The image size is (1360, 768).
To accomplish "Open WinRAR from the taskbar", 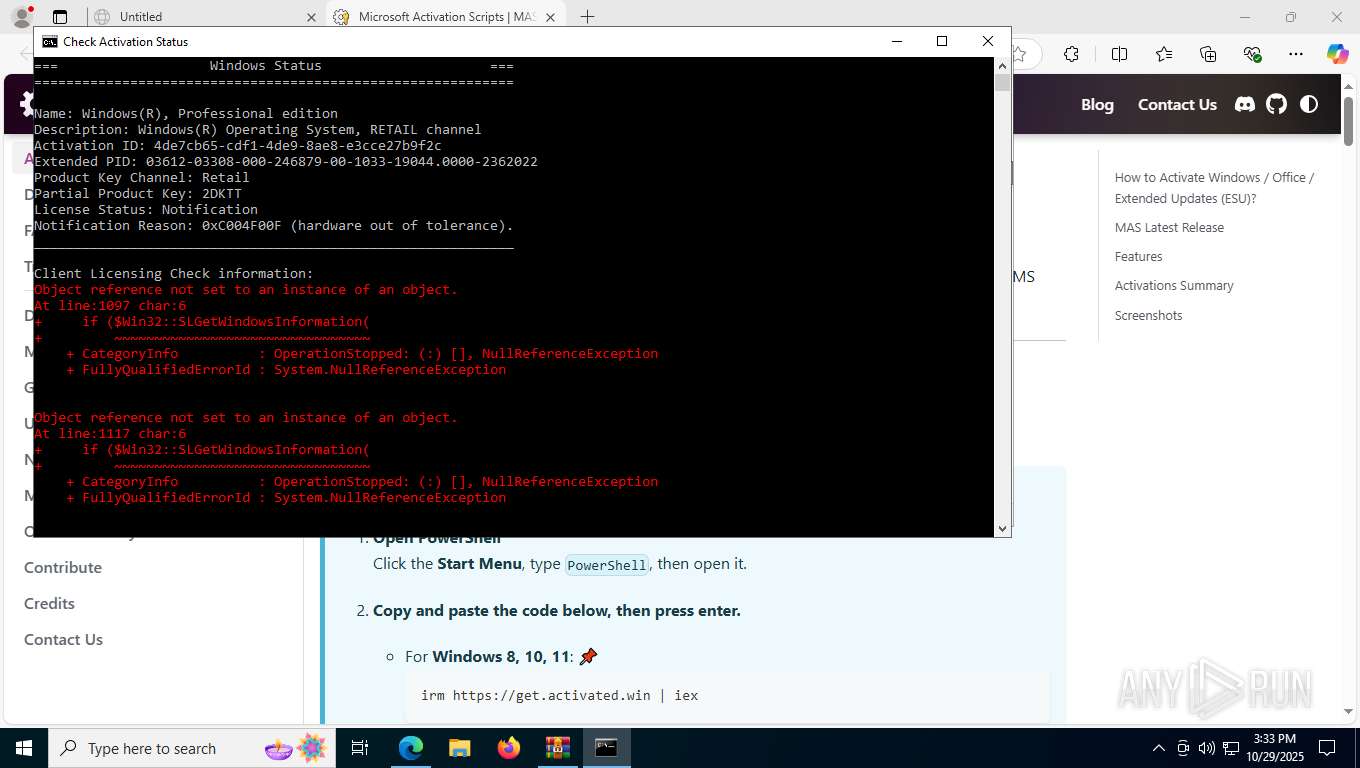I will pyautogui.click(x=557, y=748).
